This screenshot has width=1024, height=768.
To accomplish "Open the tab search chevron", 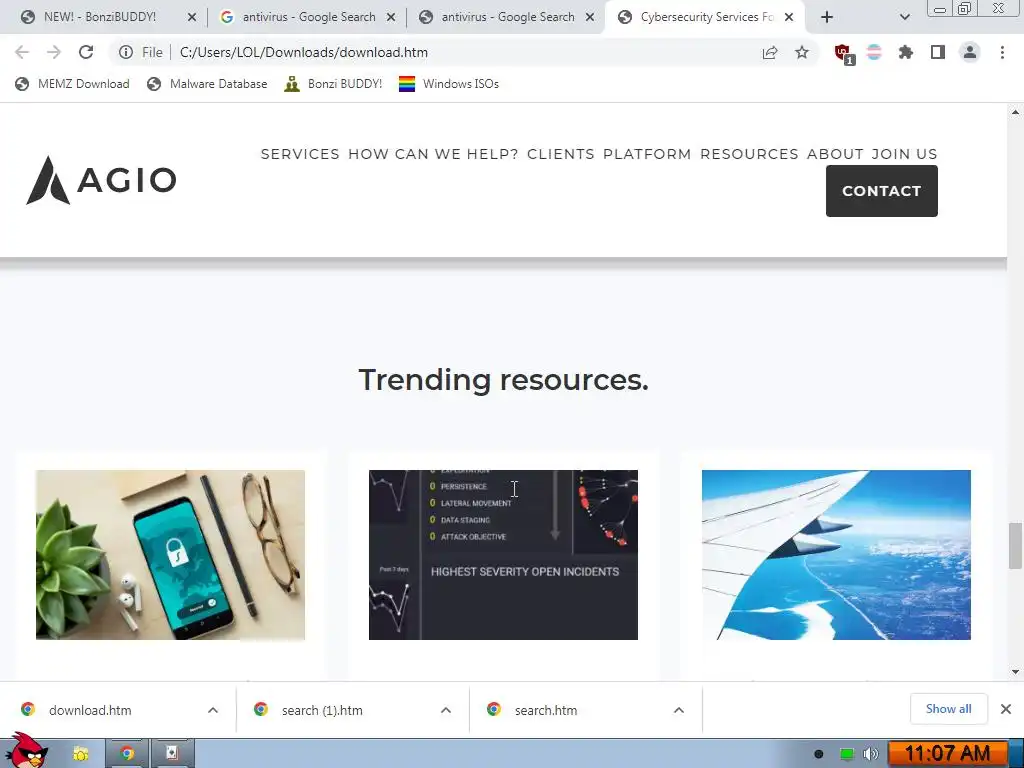I will [904, 17].
